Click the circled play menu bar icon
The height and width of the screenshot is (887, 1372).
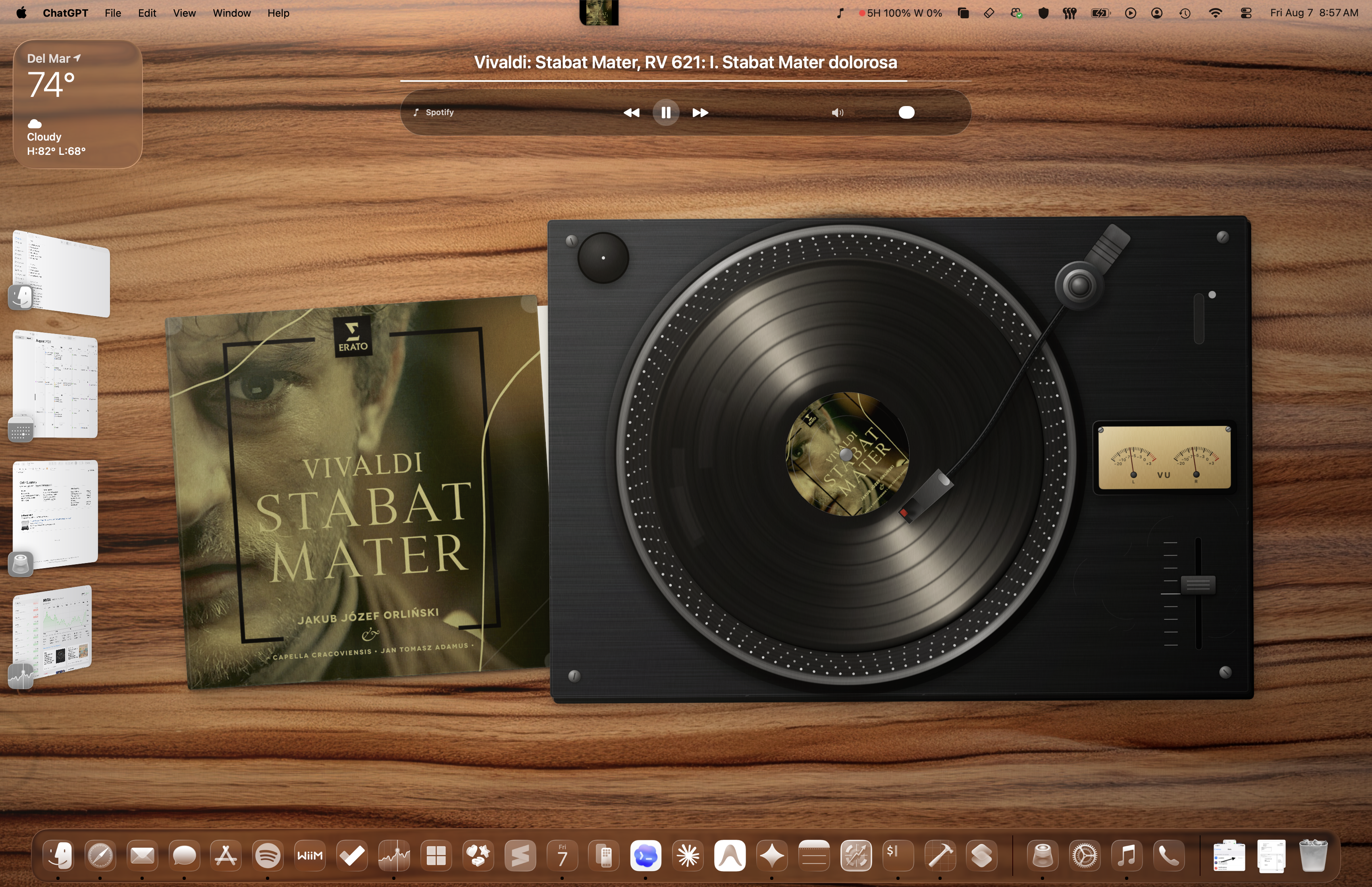[1130, 13]
